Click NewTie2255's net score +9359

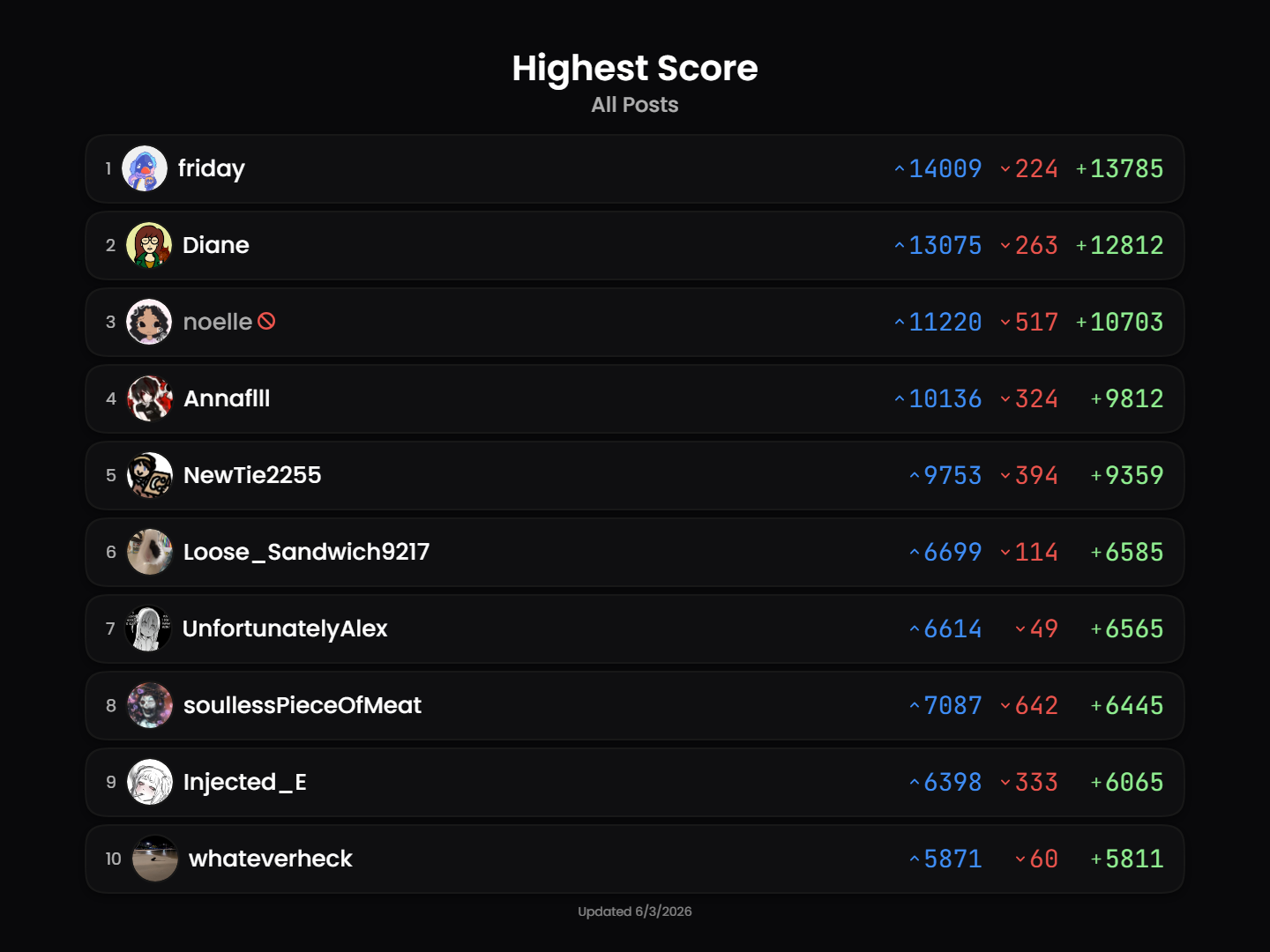coord(1127,475)
